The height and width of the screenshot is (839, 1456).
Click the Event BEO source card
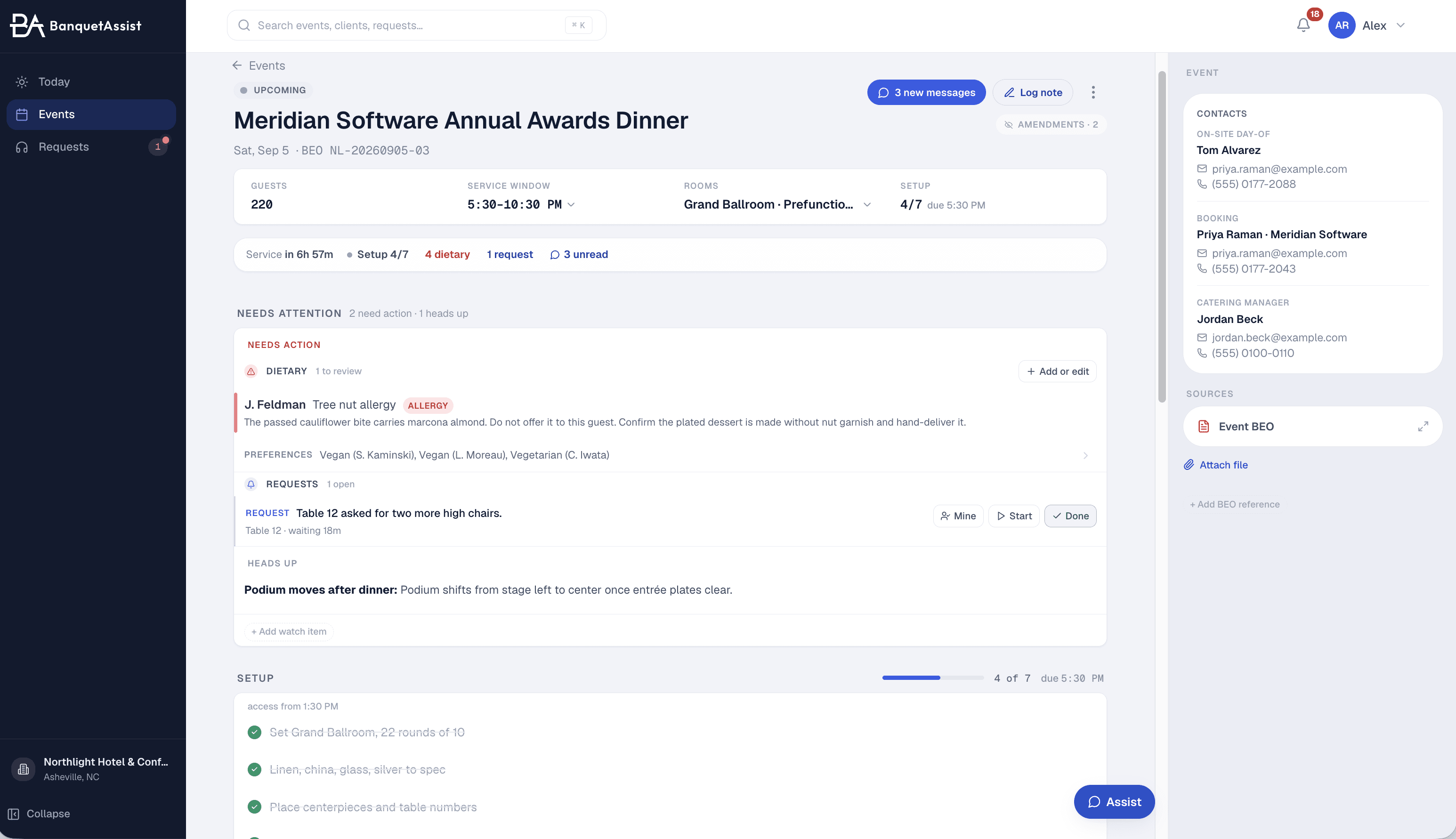(1312, 427)
